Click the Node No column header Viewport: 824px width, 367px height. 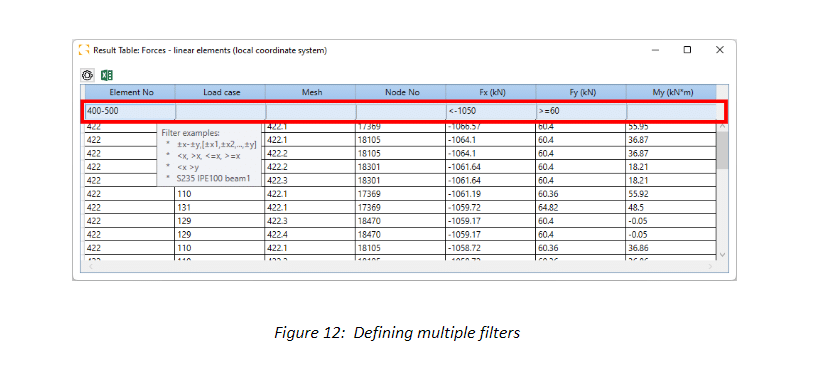coord(401,92)
